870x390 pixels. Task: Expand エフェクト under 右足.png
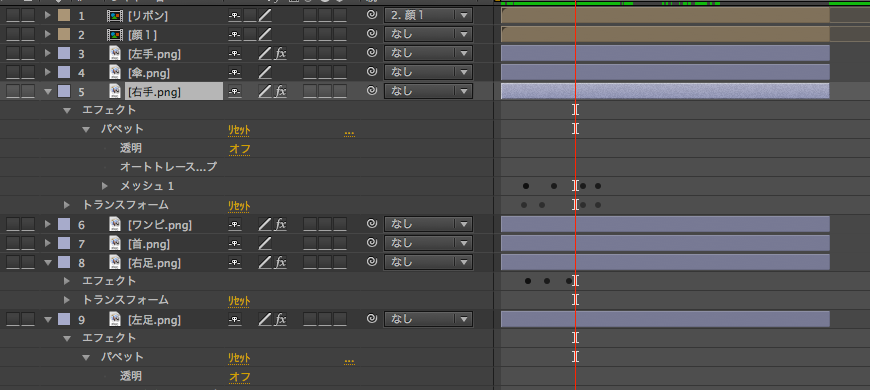tap(67, 281)
